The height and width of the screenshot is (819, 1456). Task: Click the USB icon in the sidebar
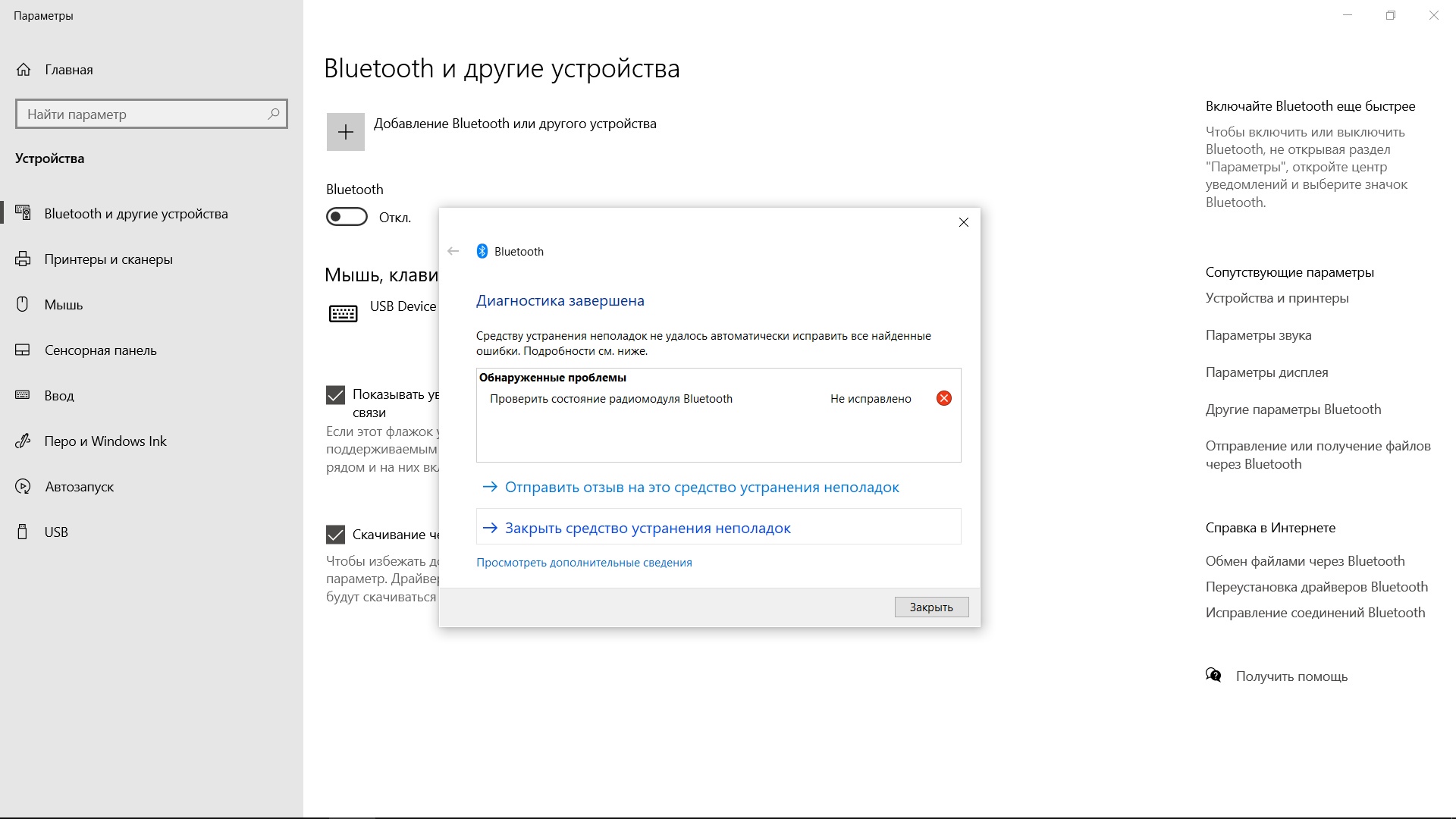[x=23, y=532]
